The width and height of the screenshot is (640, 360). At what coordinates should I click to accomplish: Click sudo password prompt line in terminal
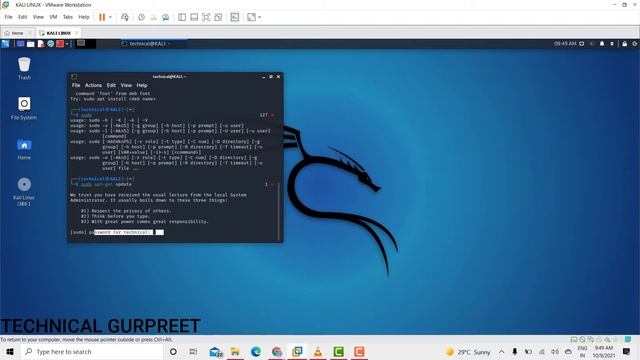(117, 232)
